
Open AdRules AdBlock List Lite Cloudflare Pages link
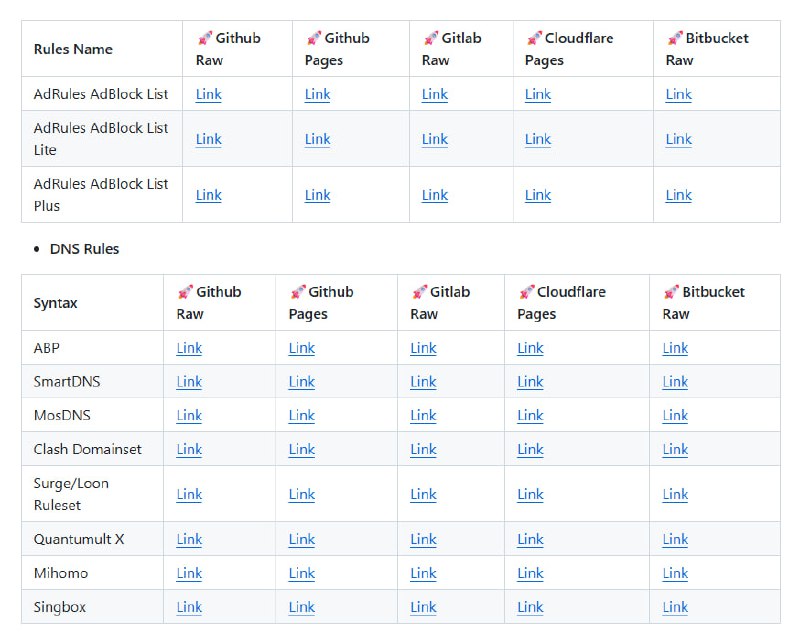tap(537, 139)
